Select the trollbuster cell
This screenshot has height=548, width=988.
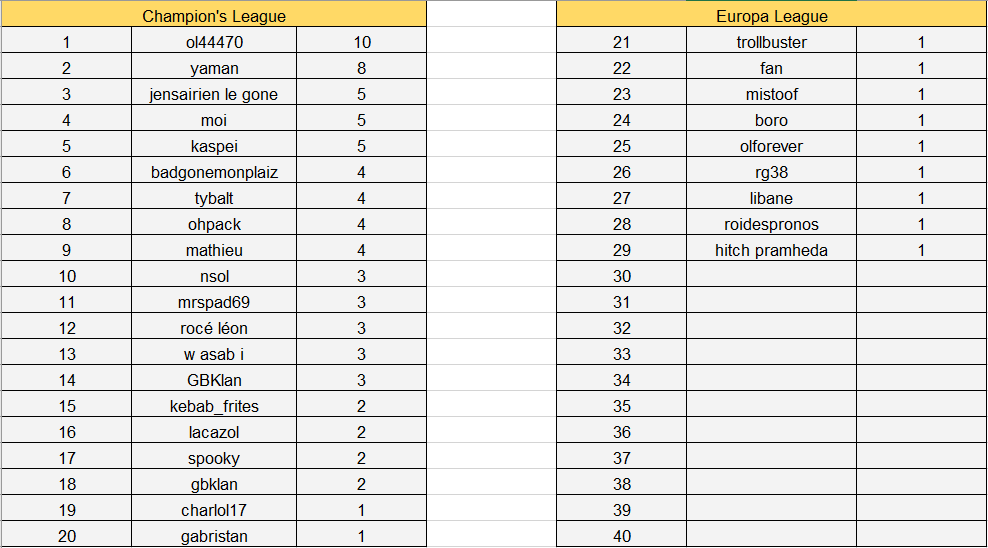(771, 42)
